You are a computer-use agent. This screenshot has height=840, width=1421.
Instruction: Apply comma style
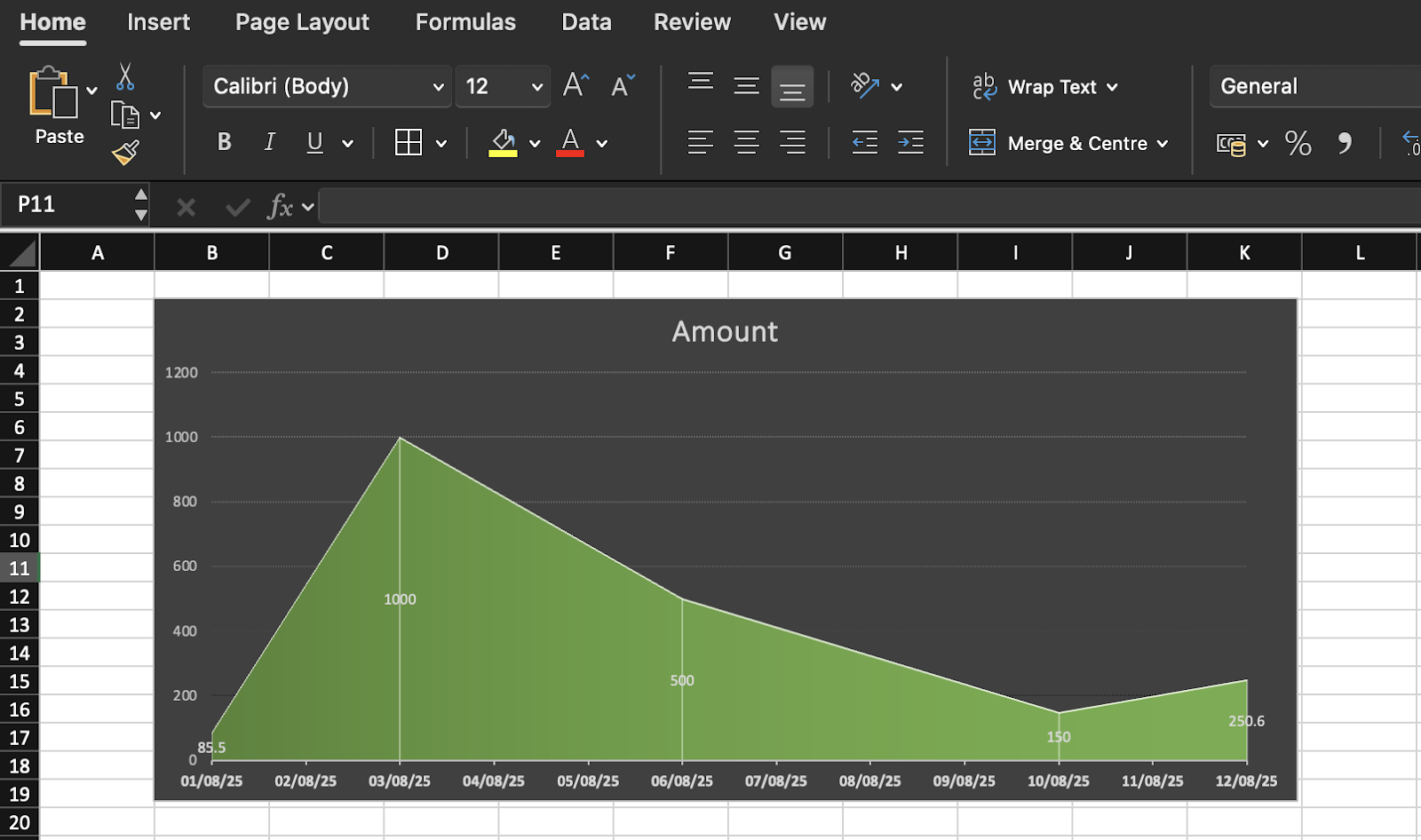[x=1345, y=143]
